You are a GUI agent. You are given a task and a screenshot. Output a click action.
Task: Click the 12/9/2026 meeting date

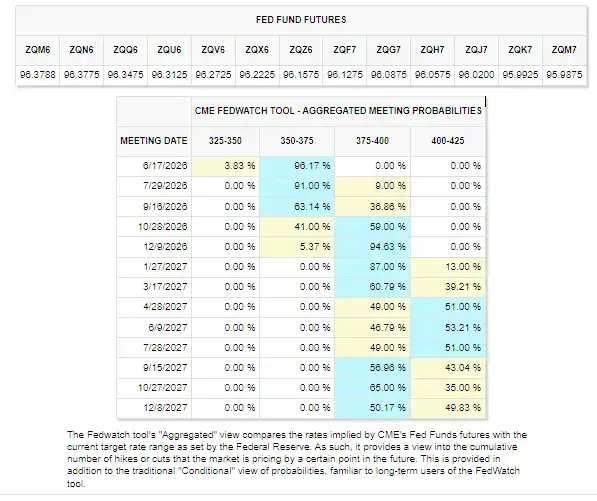[165, 247]
